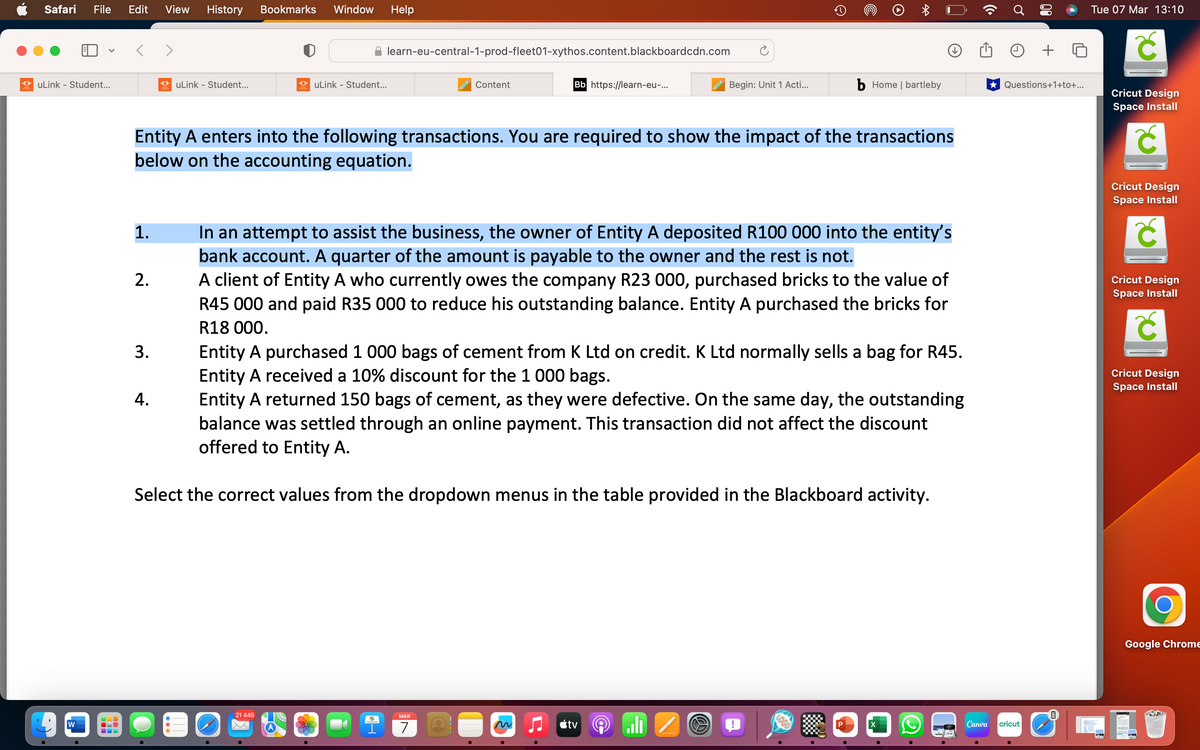The height and width of the screenshot is (750, 1200).
Task: Click the list number 2.
Action: click(142, 279)
